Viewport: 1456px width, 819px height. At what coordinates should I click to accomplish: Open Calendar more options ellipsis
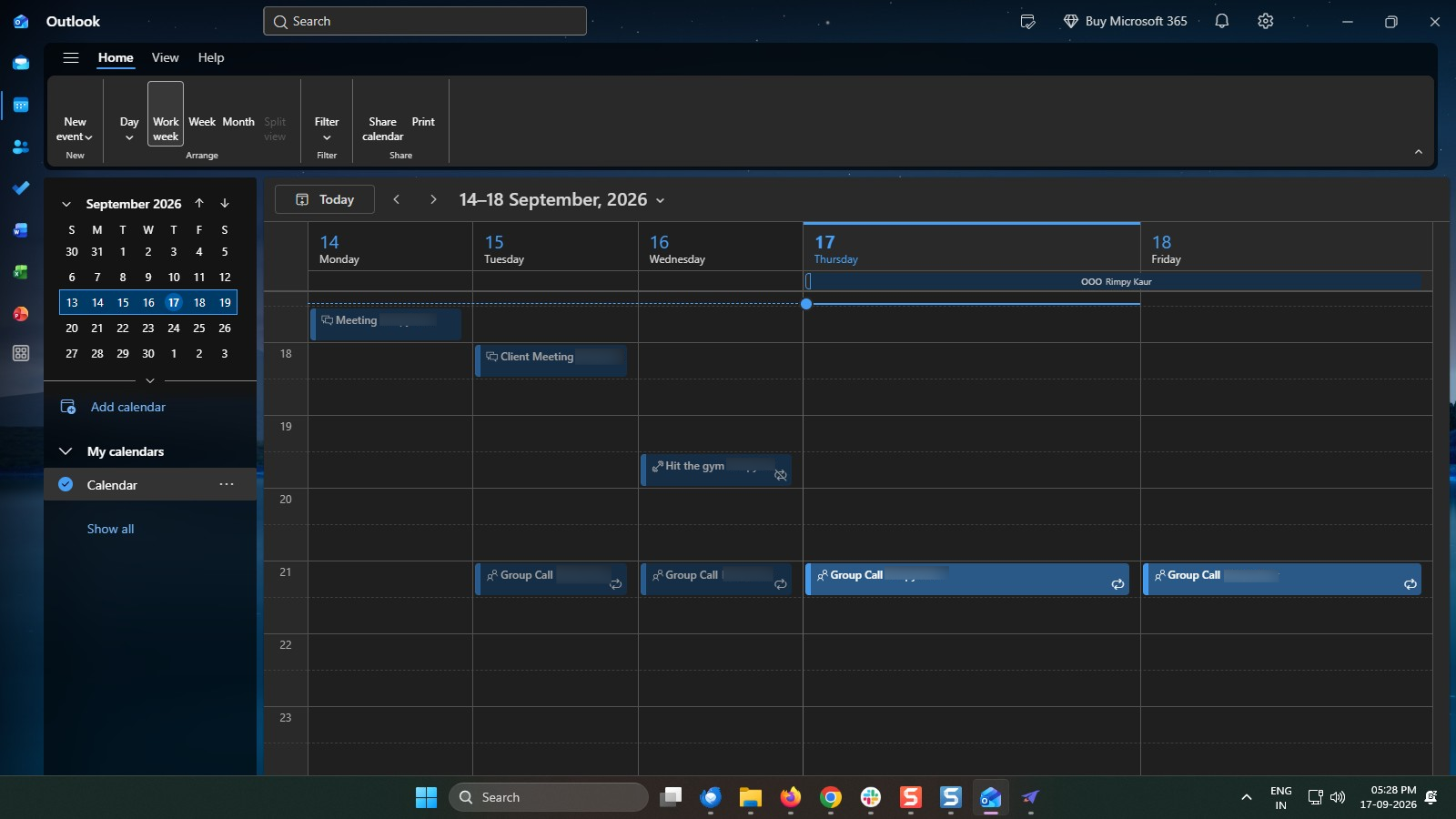pyautogui.click(x=227, y=484)
